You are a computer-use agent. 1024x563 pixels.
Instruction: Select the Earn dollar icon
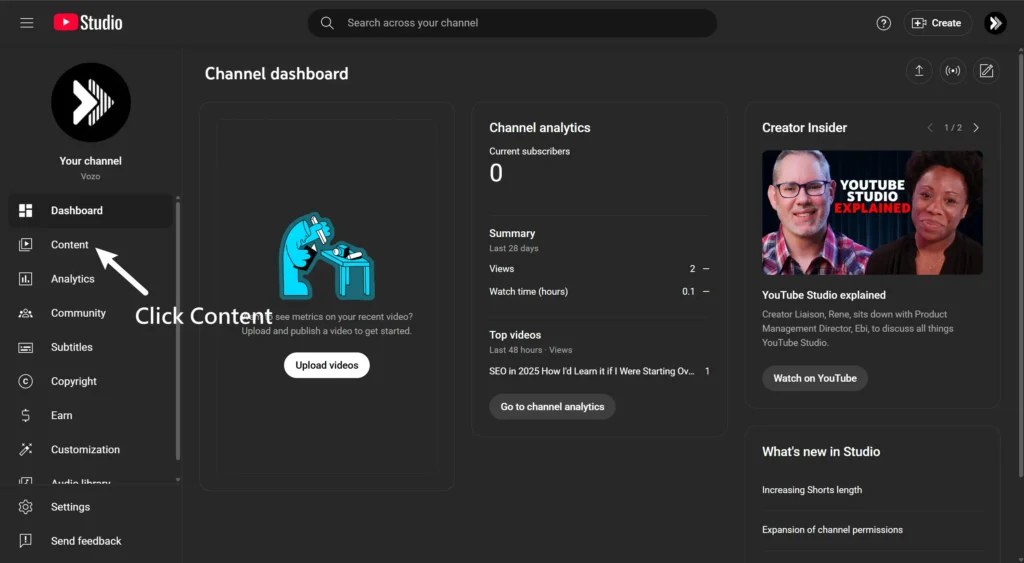click(x=25, y=415)
